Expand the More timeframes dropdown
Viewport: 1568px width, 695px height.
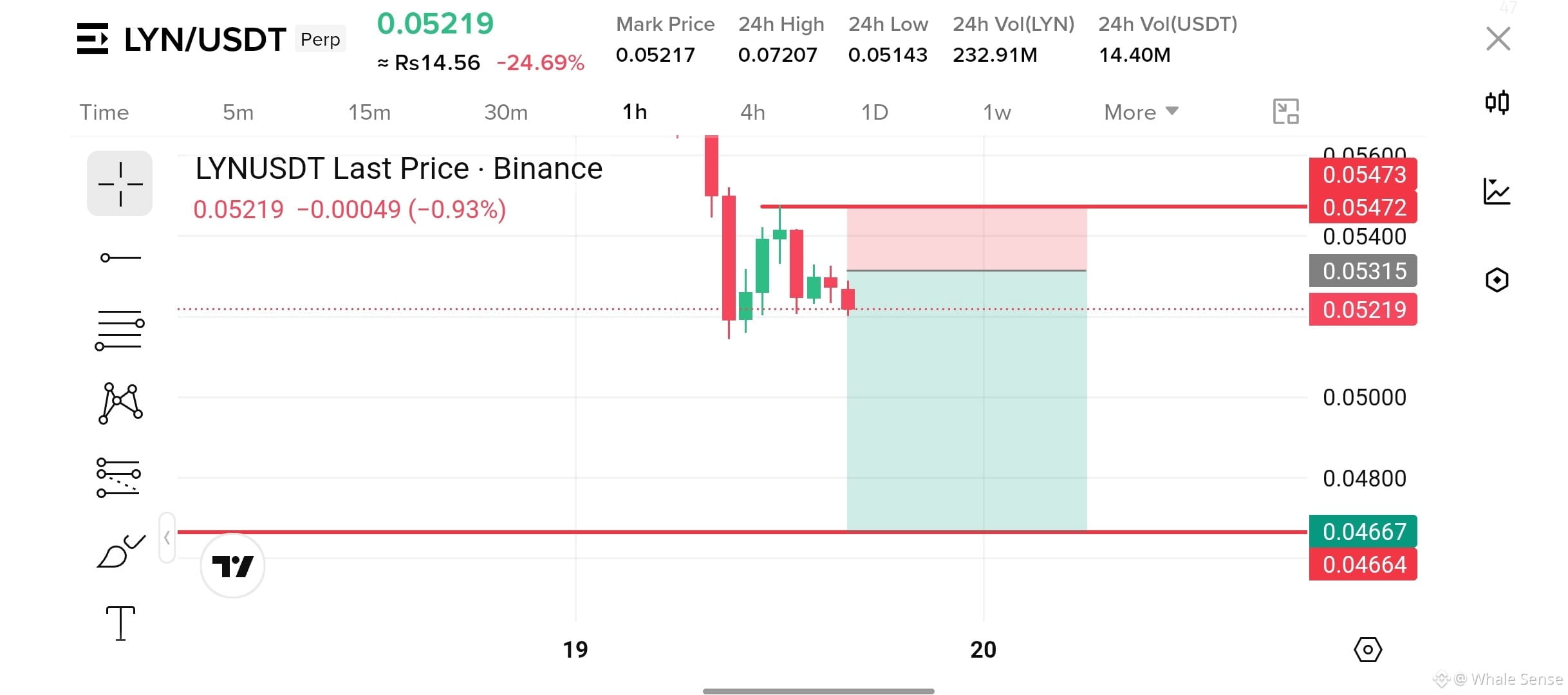[1141, 112]
